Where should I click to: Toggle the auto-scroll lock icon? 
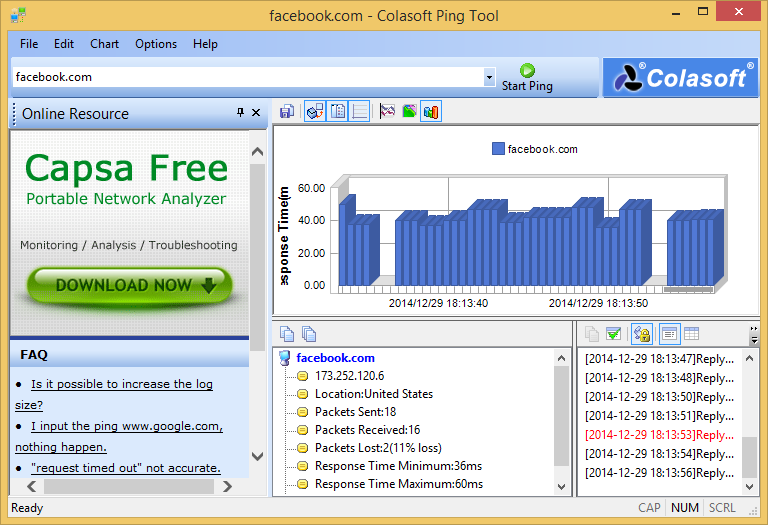642,334
